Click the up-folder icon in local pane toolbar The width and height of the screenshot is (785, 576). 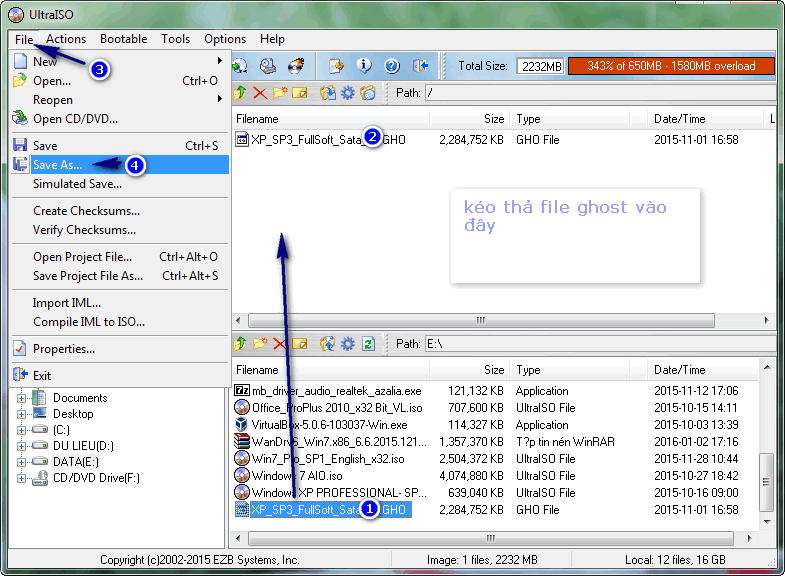(240, 343)
